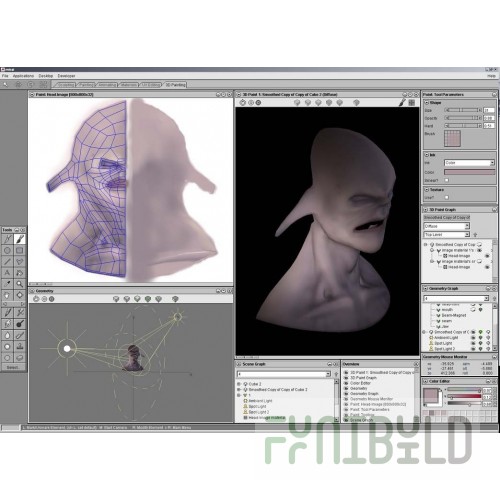Select the rectangle shape tool
Viewport: 500px width, 500px height.
[20, 250]
